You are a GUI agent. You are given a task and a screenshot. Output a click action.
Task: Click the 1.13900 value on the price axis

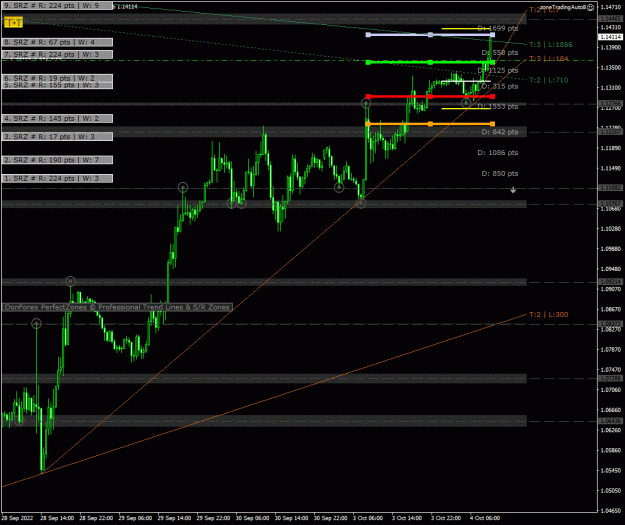pos(611,47)
